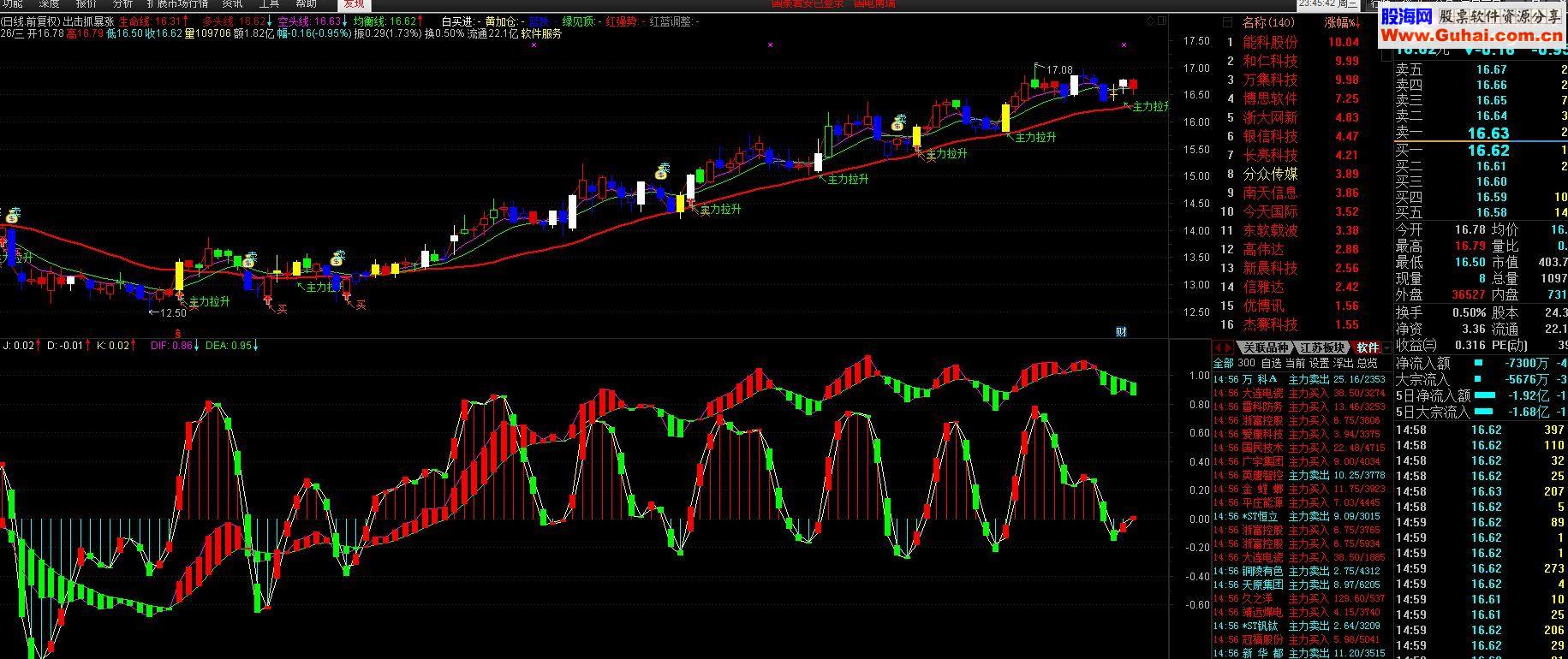Select 能科股份 in the stock list
This screenshot has width=1568, height=659.
(x=1270, y=42)
